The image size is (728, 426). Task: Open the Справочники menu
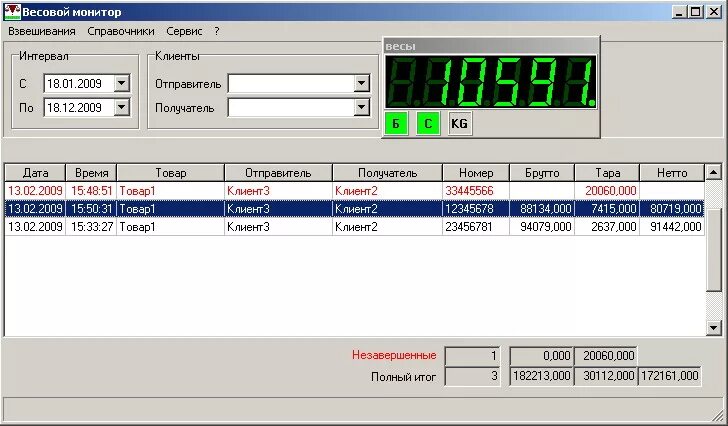(x=121, y=31)
